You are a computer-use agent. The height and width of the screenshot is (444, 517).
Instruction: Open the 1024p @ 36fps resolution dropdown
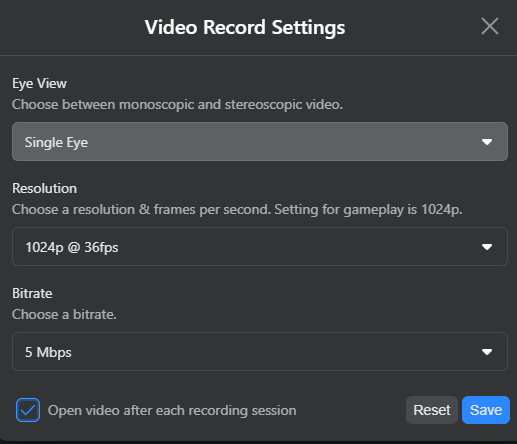pyautogui.click(x=260, y=247)
